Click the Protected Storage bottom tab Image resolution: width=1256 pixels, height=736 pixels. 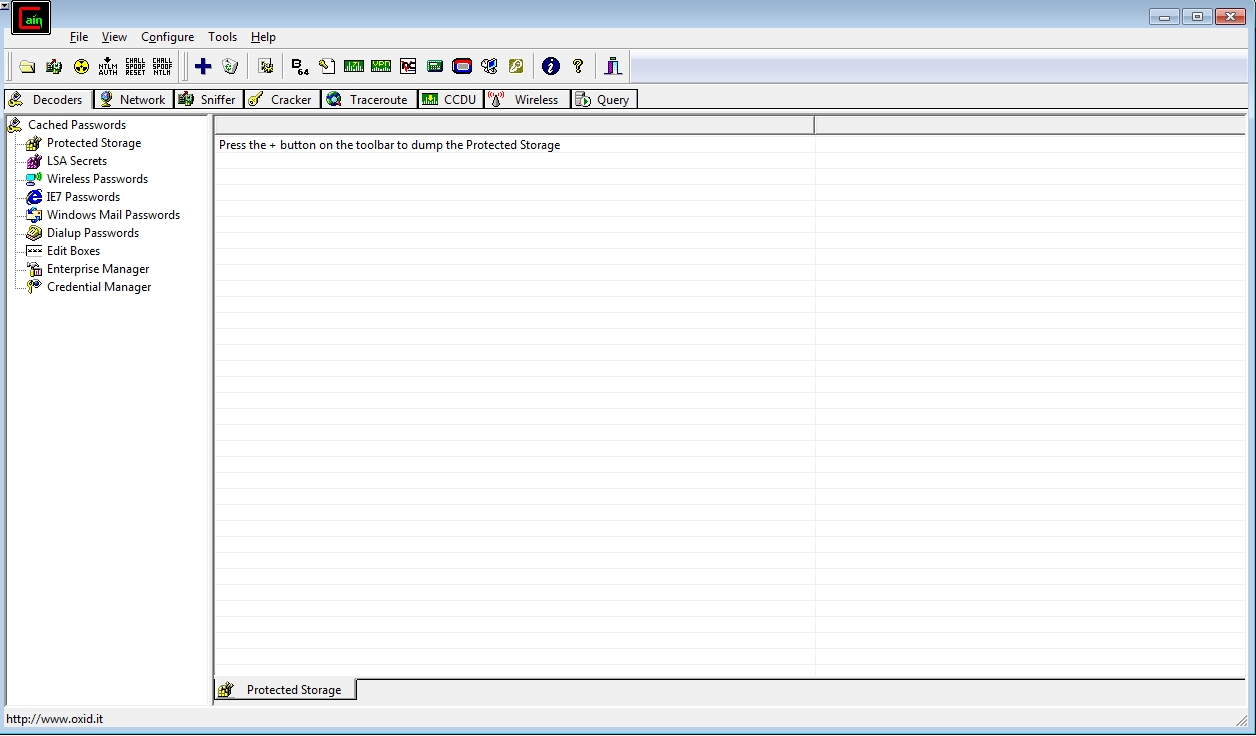(285, 690)
